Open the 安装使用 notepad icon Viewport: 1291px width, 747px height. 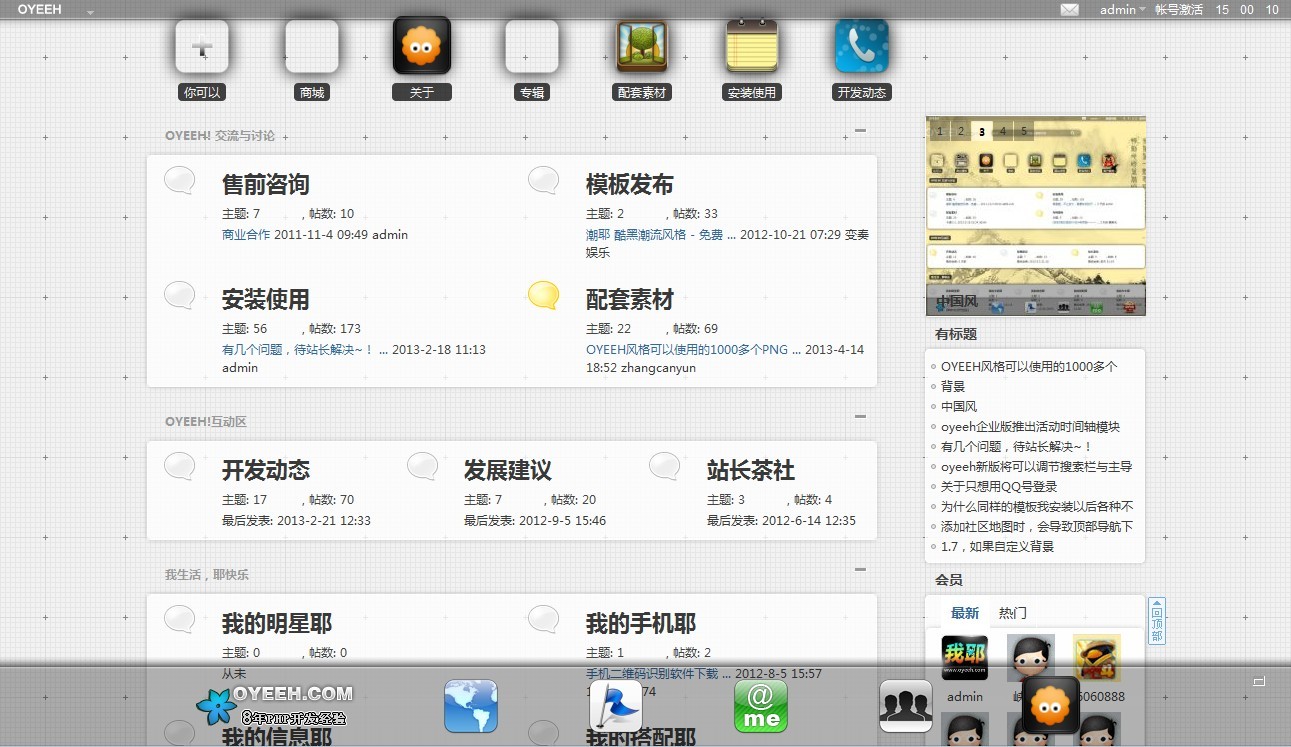(752, 46)
